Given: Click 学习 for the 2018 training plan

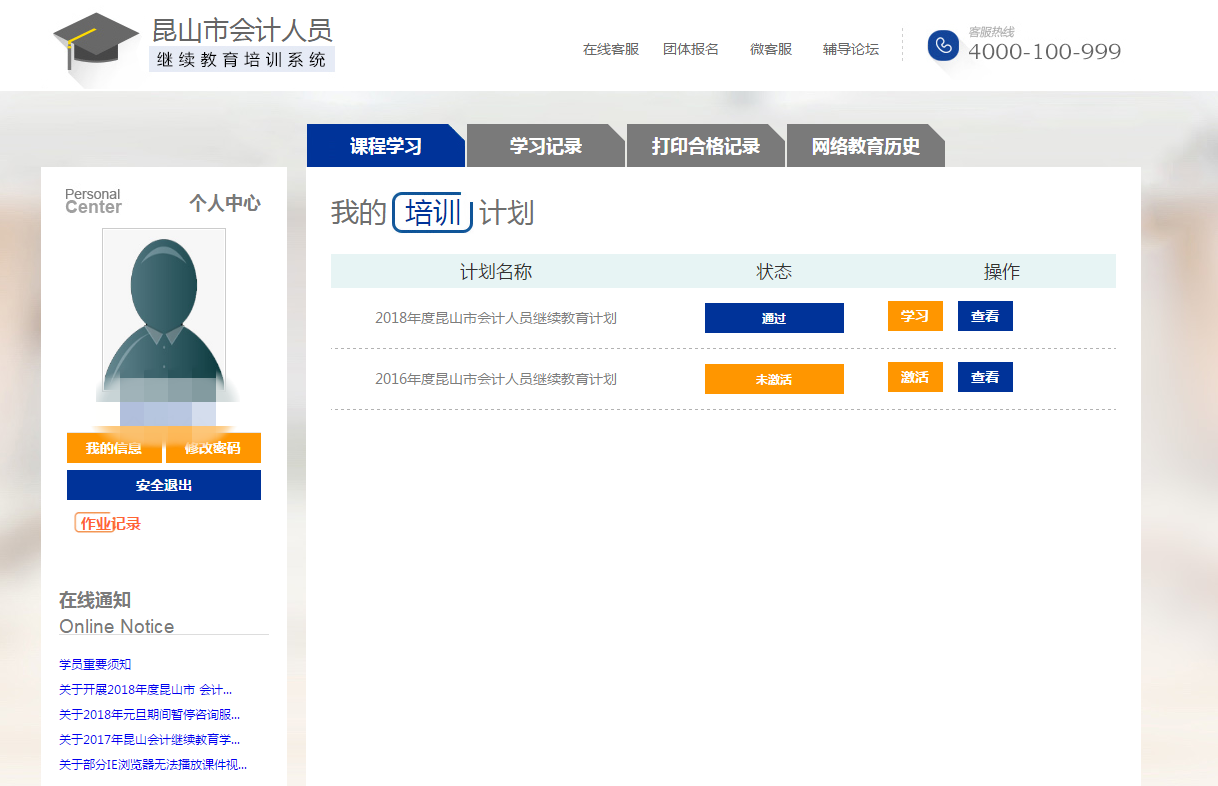Looking at the screenshot, I should point(915,316).
